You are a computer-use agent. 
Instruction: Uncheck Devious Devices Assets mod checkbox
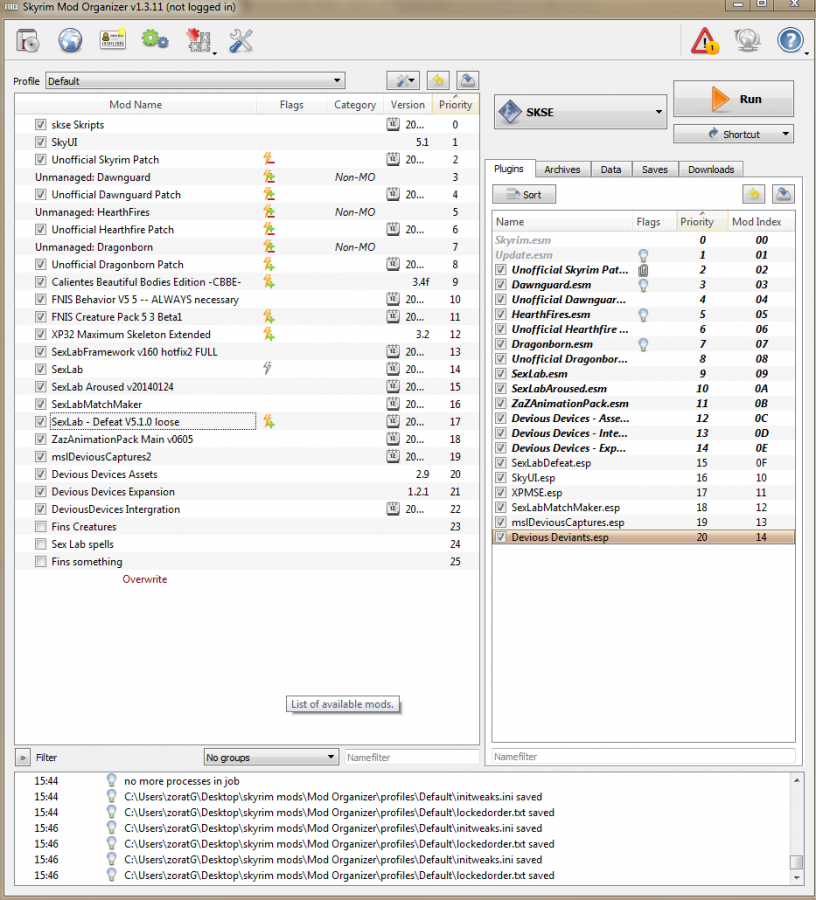(x=40, y=474)
